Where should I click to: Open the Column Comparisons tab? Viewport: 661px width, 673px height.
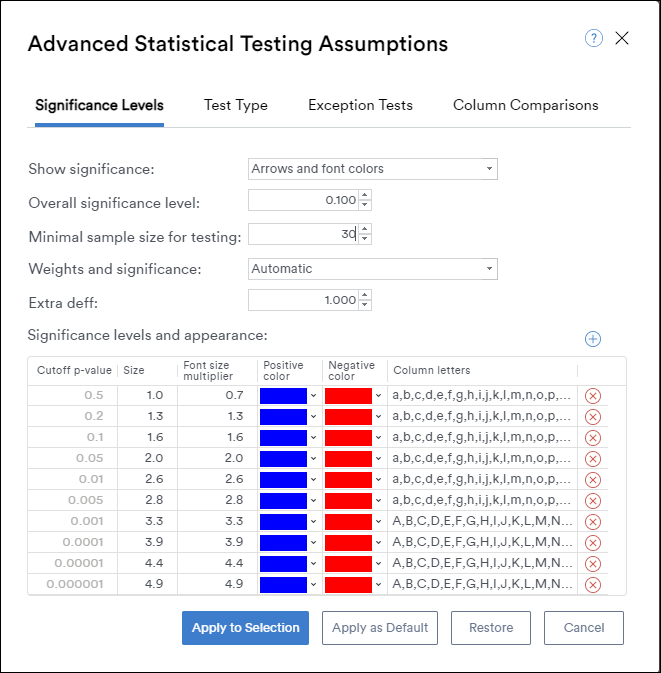click(x=526, y=105)
